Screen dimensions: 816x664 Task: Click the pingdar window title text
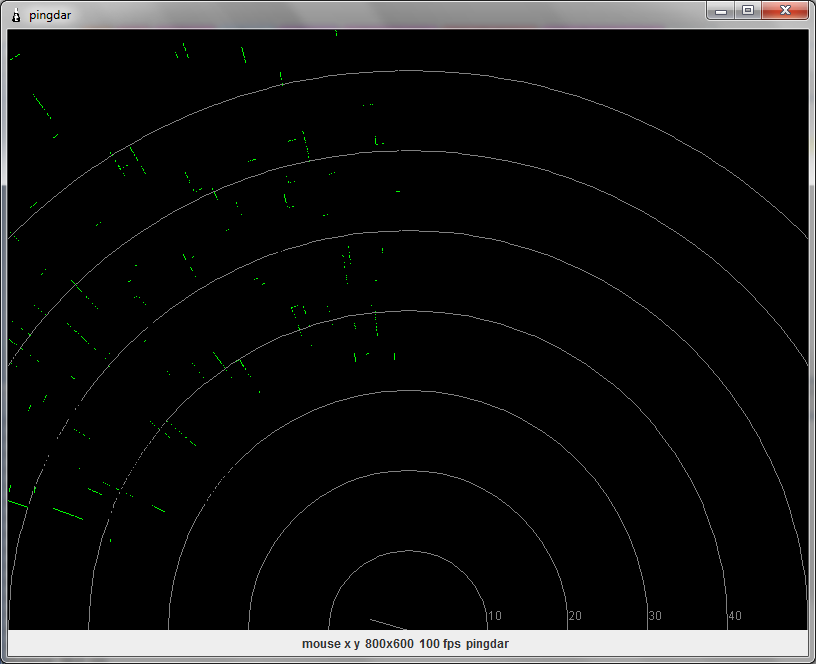(x=50, y=15)
